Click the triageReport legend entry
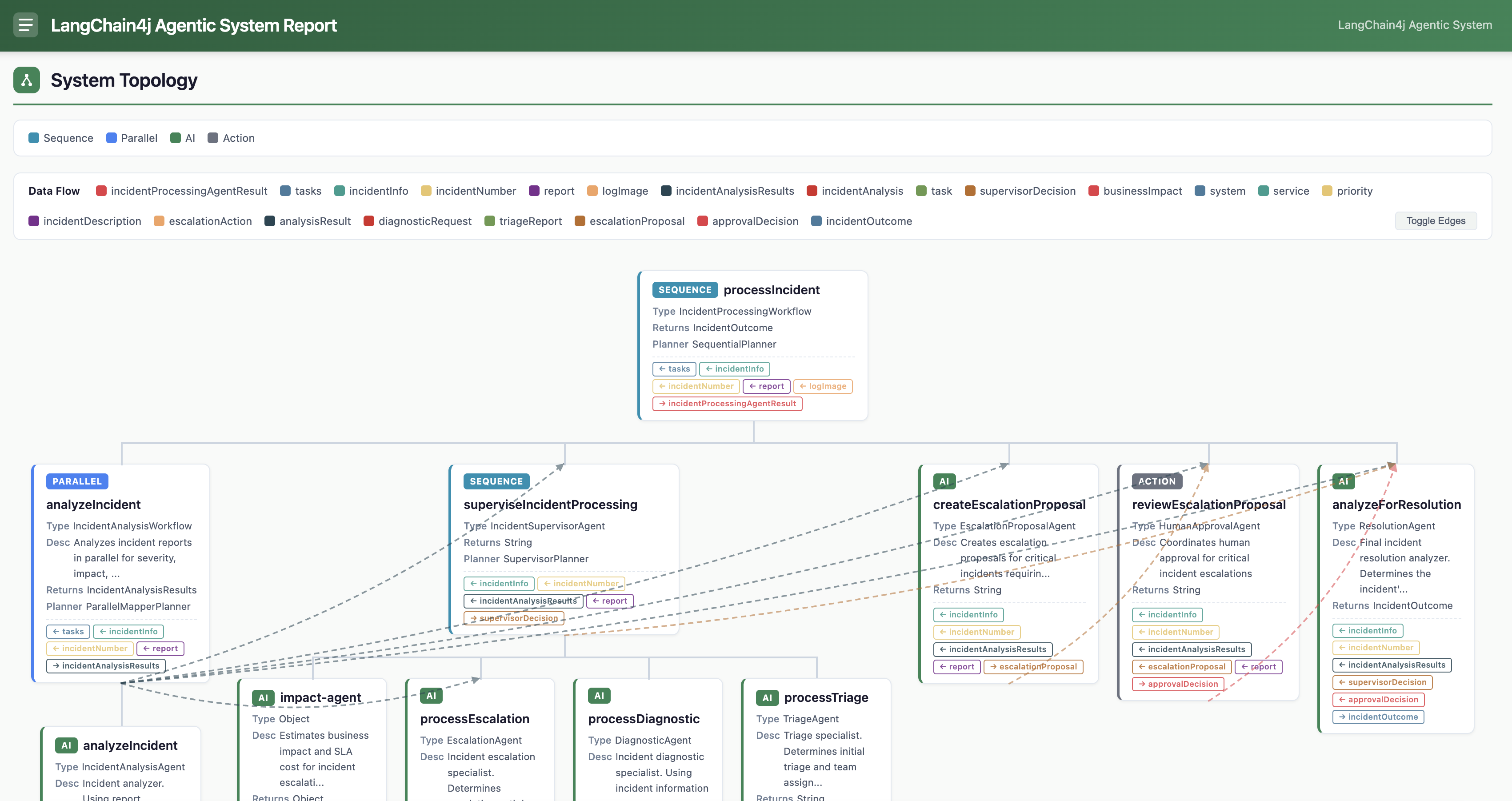Viewport: 1512px width, 801px height. tap(523, 221)
